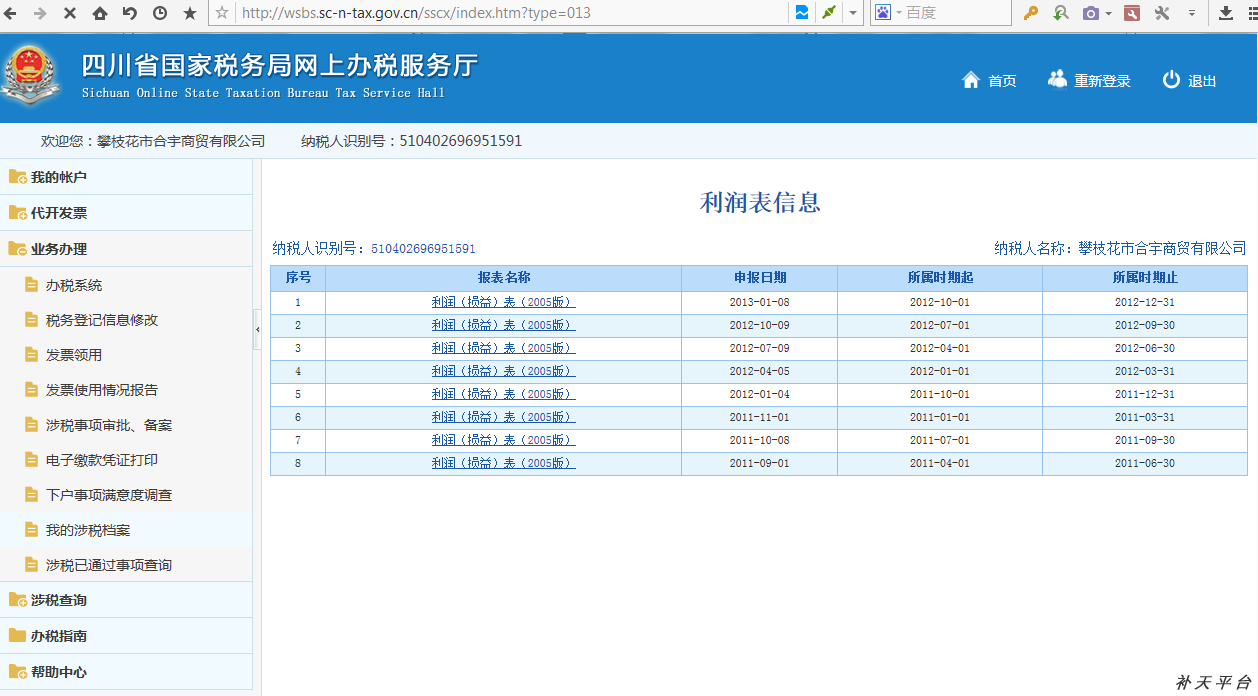Click the 利润表信息 page title

pyautogui.click(x=760, y=203)
